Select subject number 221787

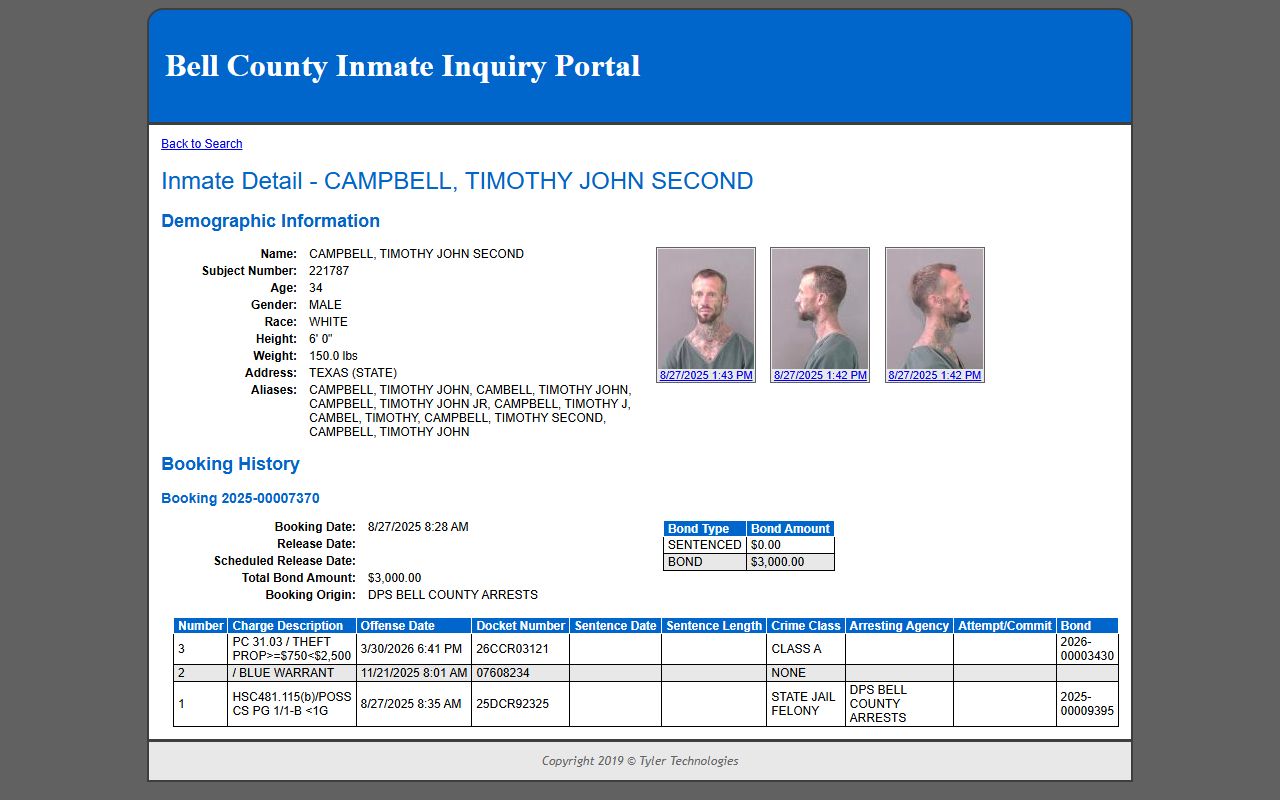[329, 271]
